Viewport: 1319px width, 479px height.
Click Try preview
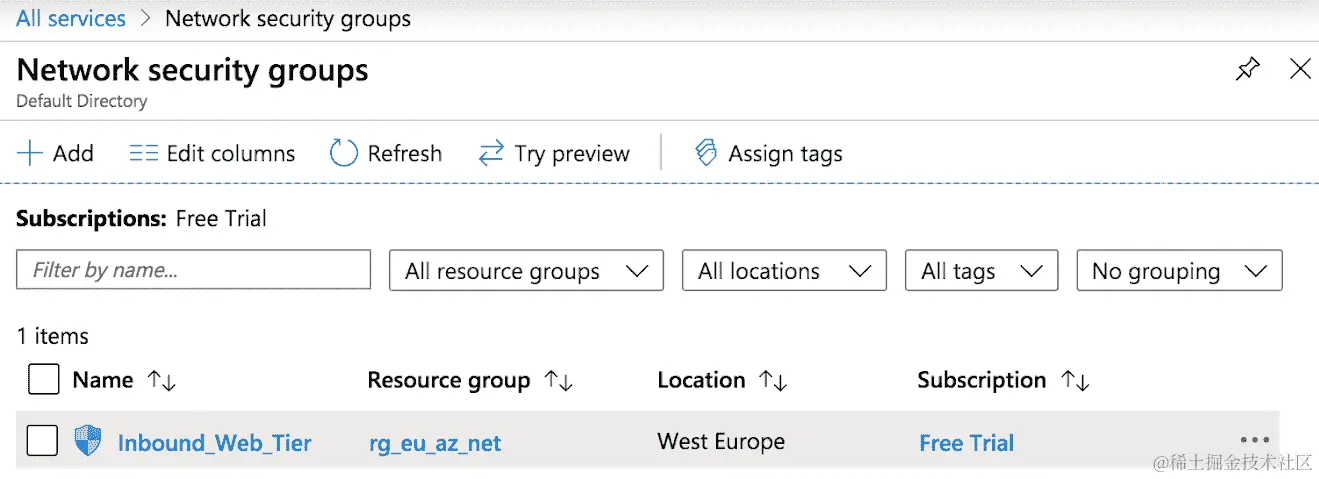click(x=554, y=153)
